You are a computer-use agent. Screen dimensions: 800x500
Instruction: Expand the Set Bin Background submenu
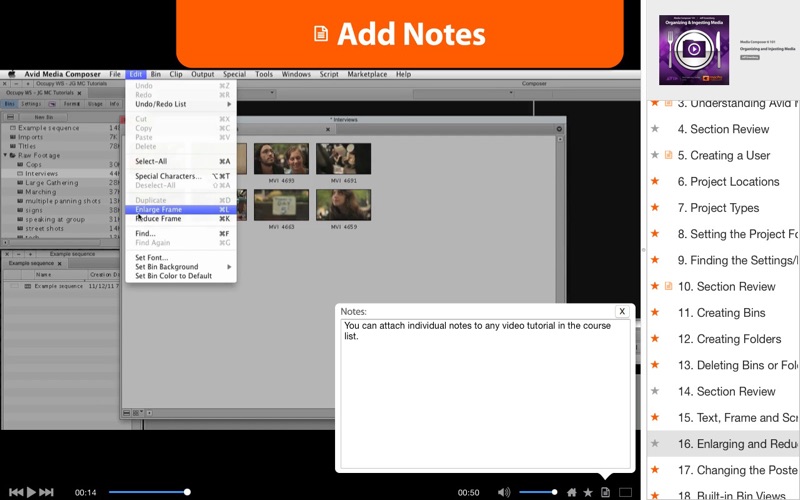[181, 267]
